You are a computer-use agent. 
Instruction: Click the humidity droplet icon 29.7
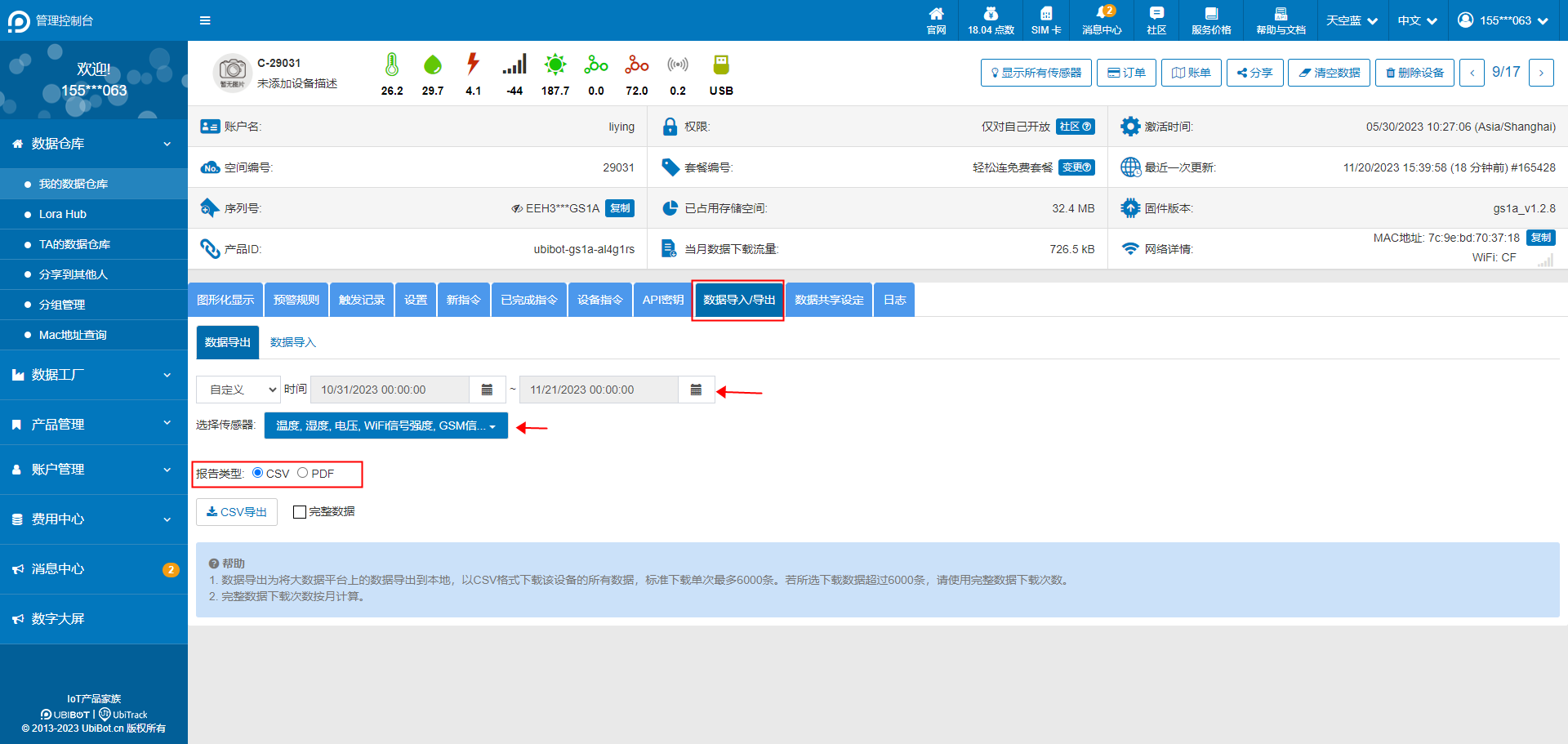pyautogui.click(x=433, y=65)
